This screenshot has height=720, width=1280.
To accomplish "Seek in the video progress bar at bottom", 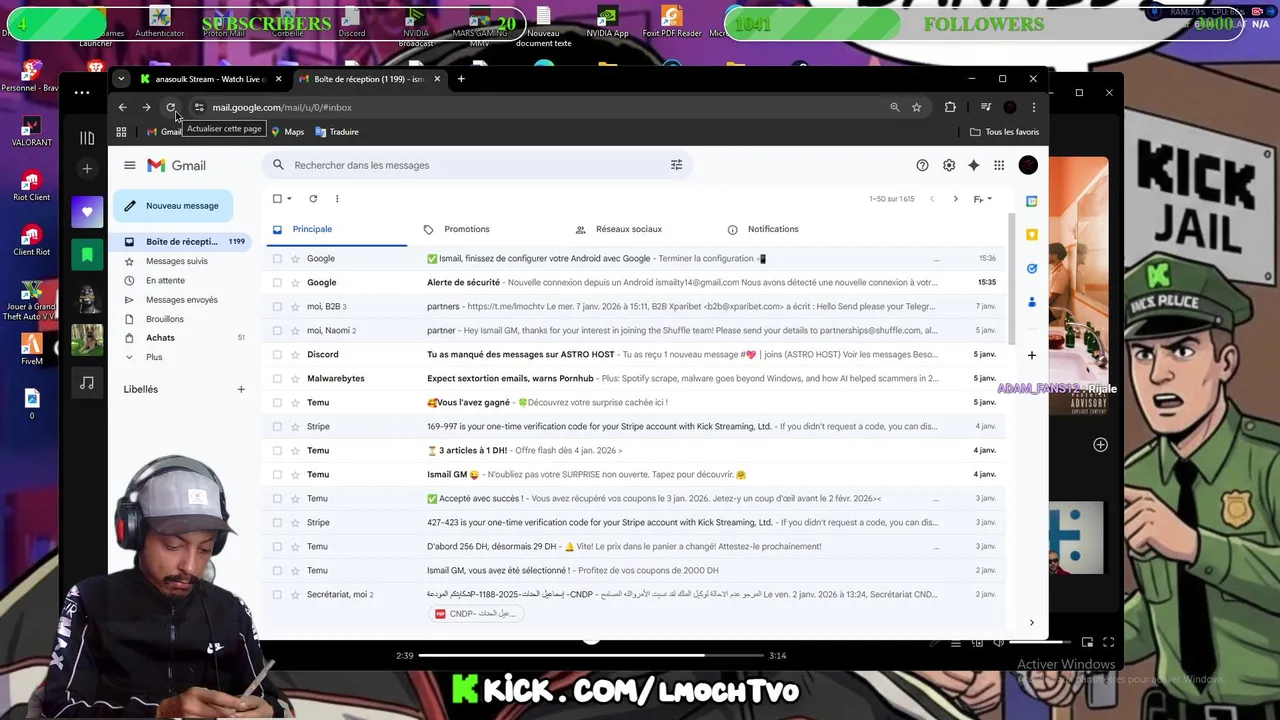I will [x=591, y=656].
